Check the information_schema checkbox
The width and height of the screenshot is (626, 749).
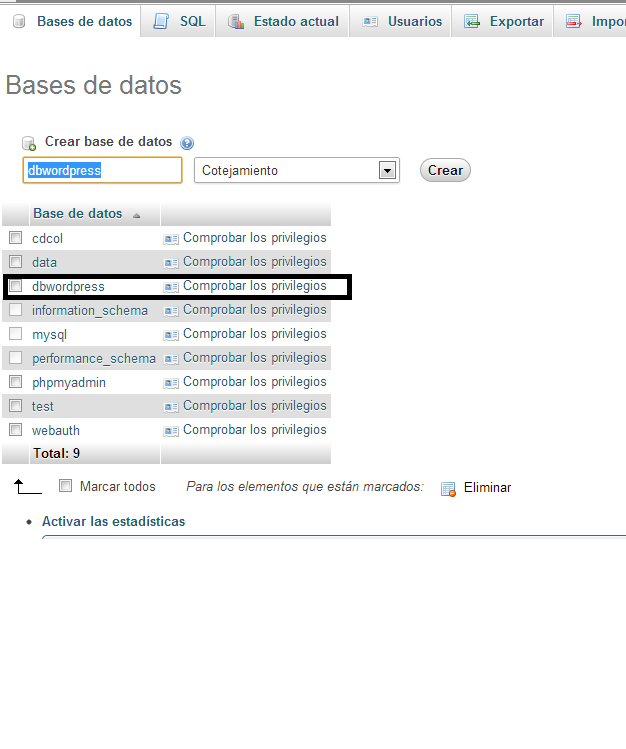pyautogui.click(x=16, y=310)
